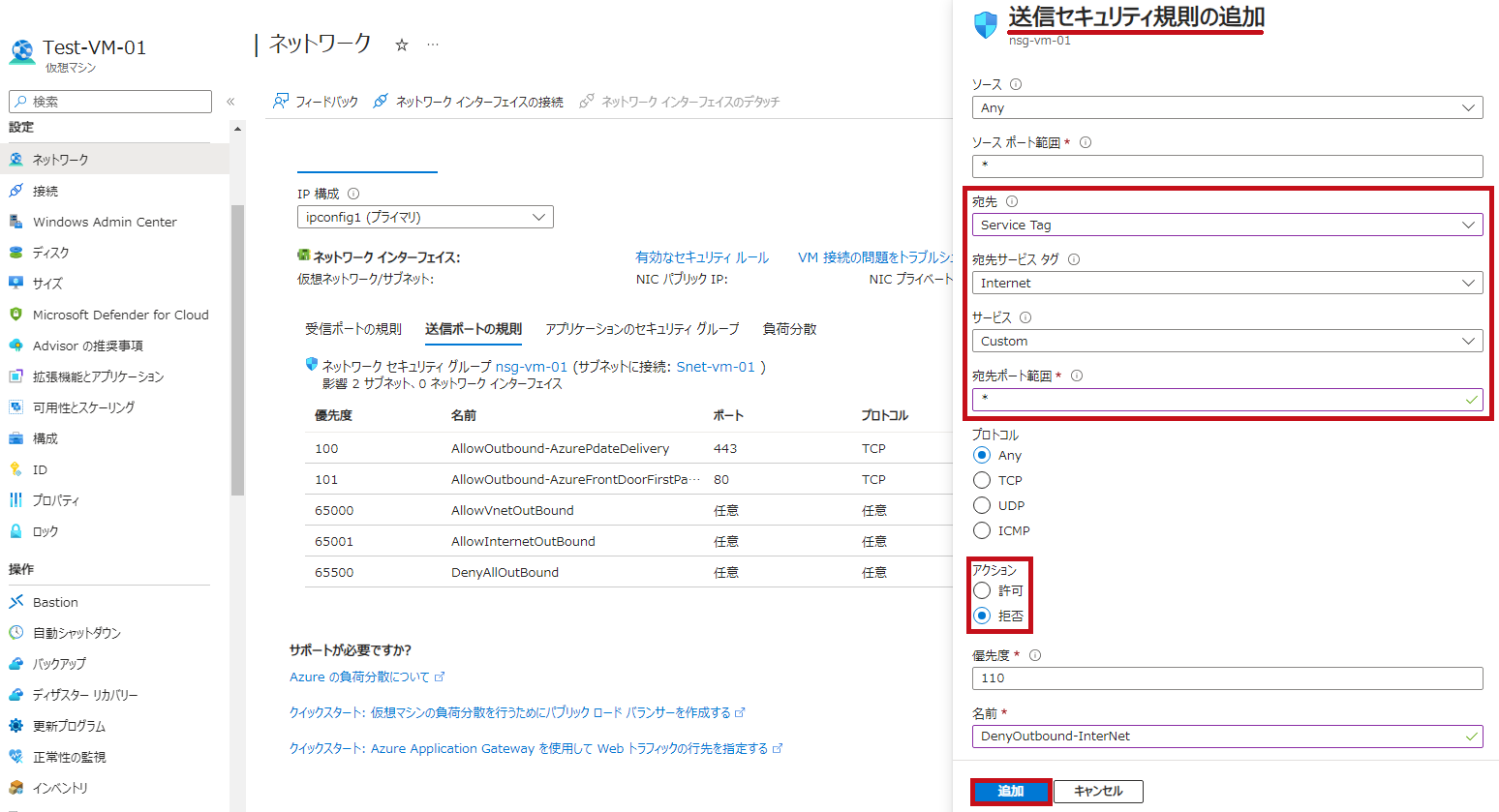Open the Snet-vm-01 subnet link
Image resolution: width=1499 pixels, height=812 pixels.
click(x=716, y=367)
